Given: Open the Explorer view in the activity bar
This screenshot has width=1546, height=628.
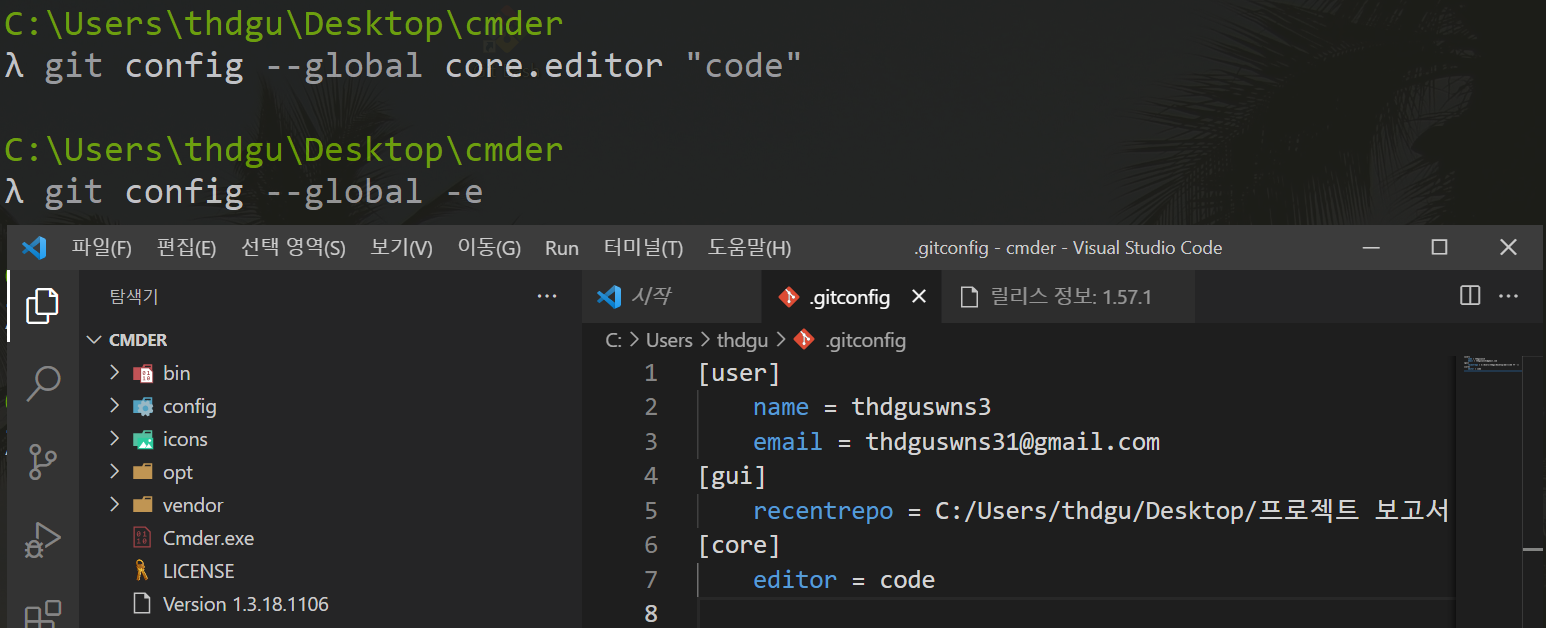Looking at the screenshot, I should (42, 305).
